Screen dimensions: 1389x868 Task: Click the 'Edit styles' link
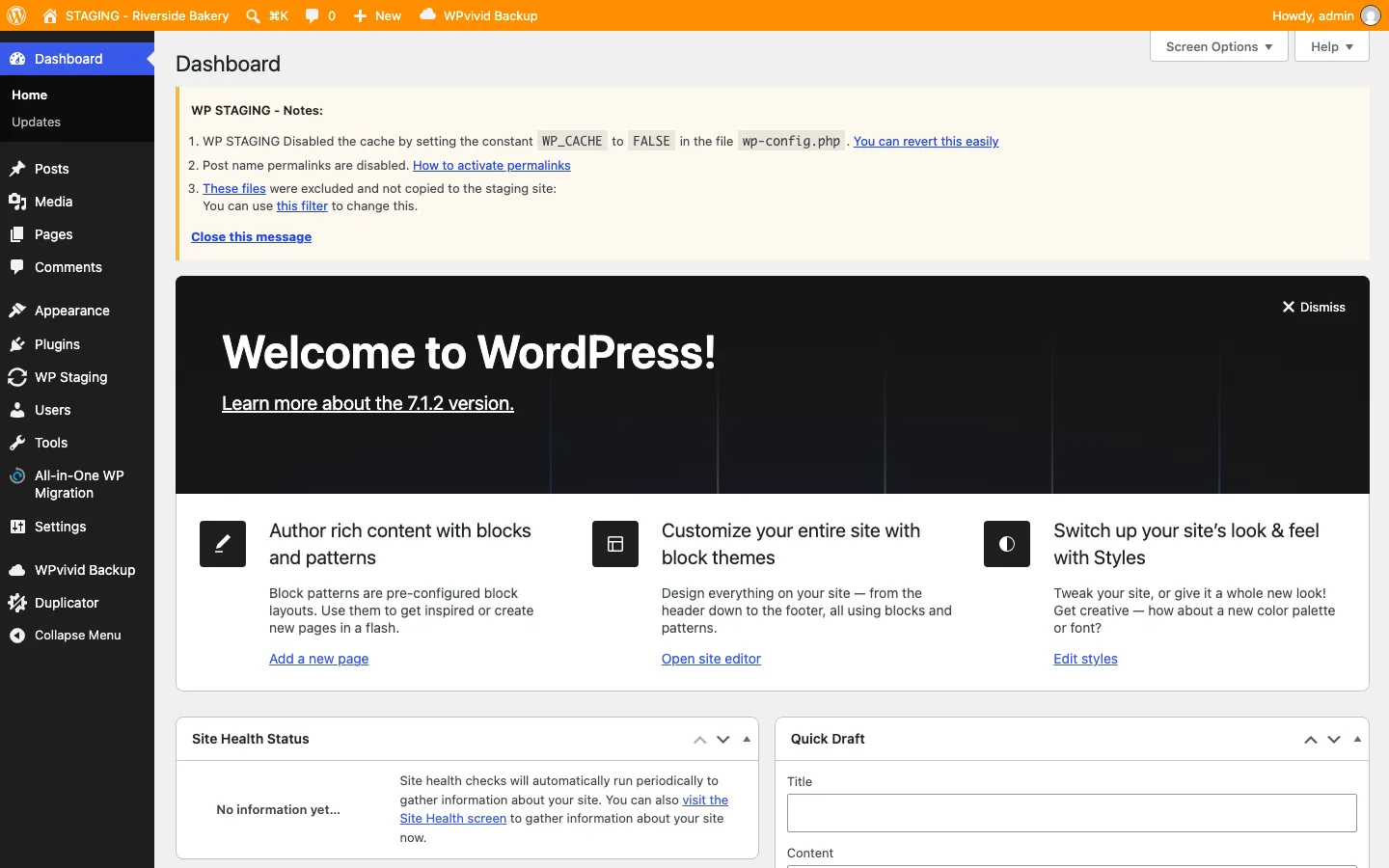1085,659
